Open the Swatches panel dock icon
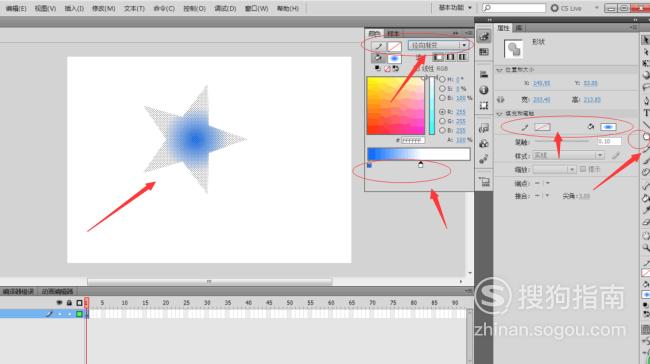Image resolution: width=650 pixels, height=364 pixels. pyautogui.click(x=484, y=52)
